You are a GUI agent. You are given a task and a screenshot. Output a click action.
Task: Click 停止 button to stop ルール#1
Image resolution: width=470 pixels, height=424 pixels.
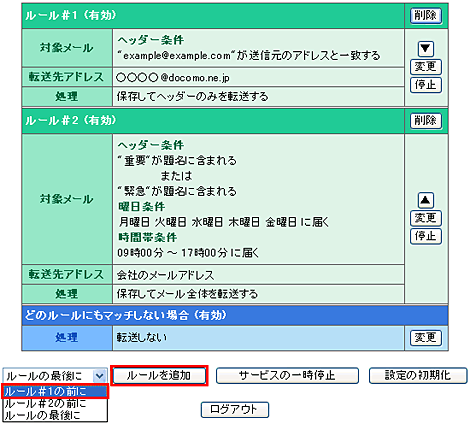coord(426,85)
